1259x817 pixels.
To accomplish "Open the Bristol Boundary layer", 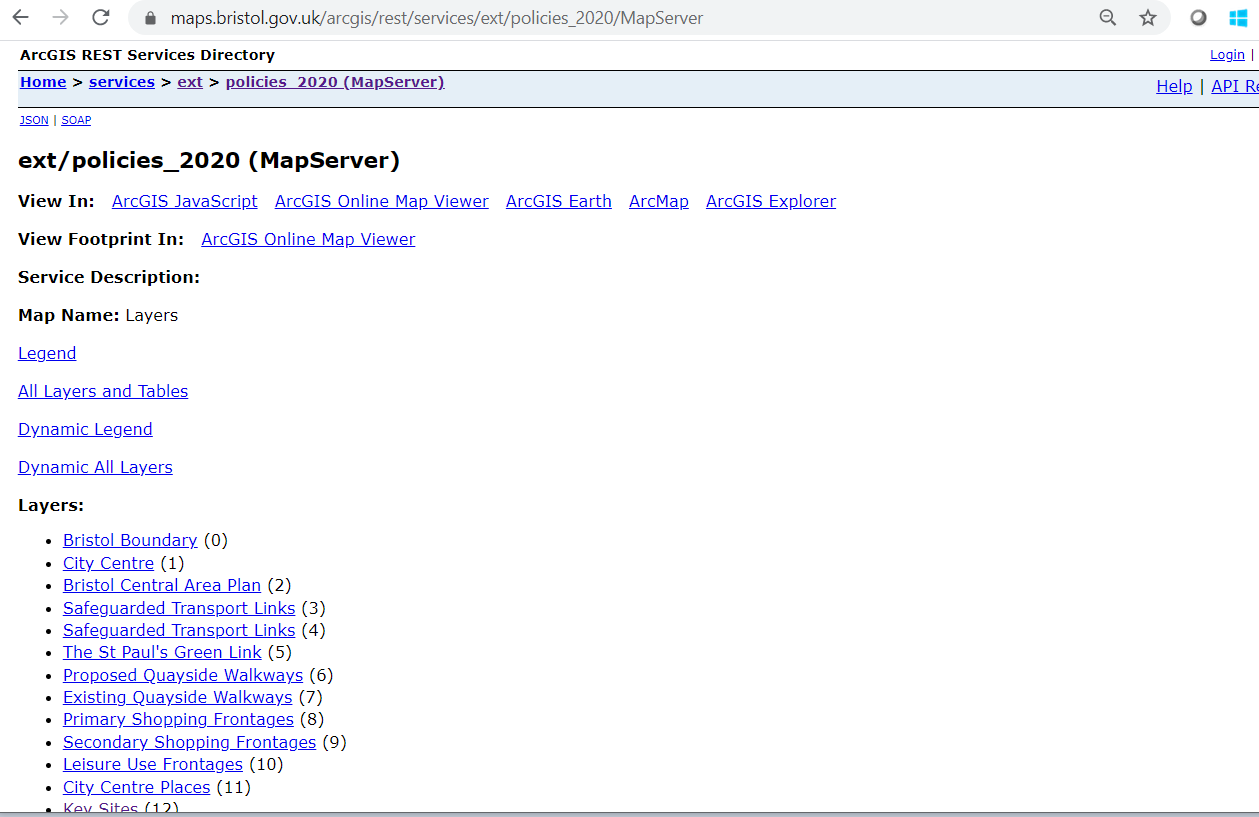I will pos(130,540).
